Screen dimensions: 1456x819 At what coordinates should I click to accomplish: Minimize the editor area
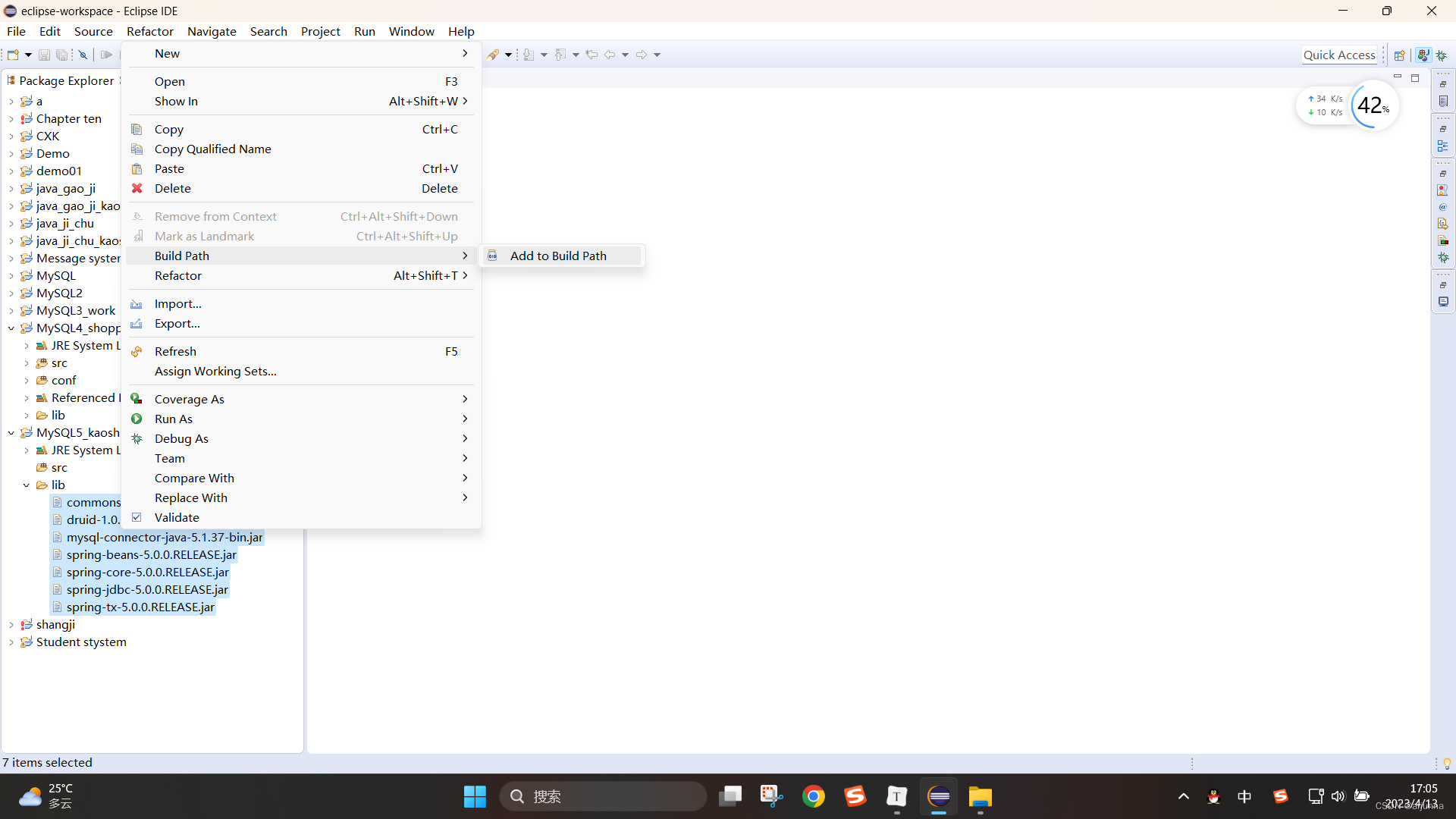[1398, 77]
